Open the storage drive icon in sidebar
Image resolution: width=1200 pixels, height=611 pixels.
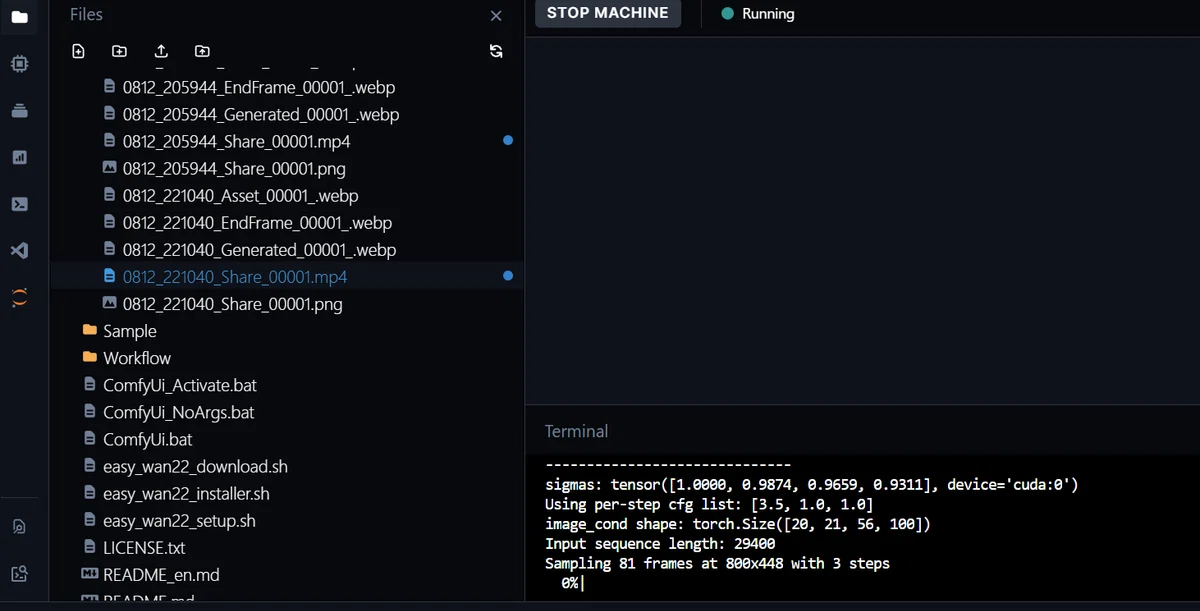tap(19, 110)
